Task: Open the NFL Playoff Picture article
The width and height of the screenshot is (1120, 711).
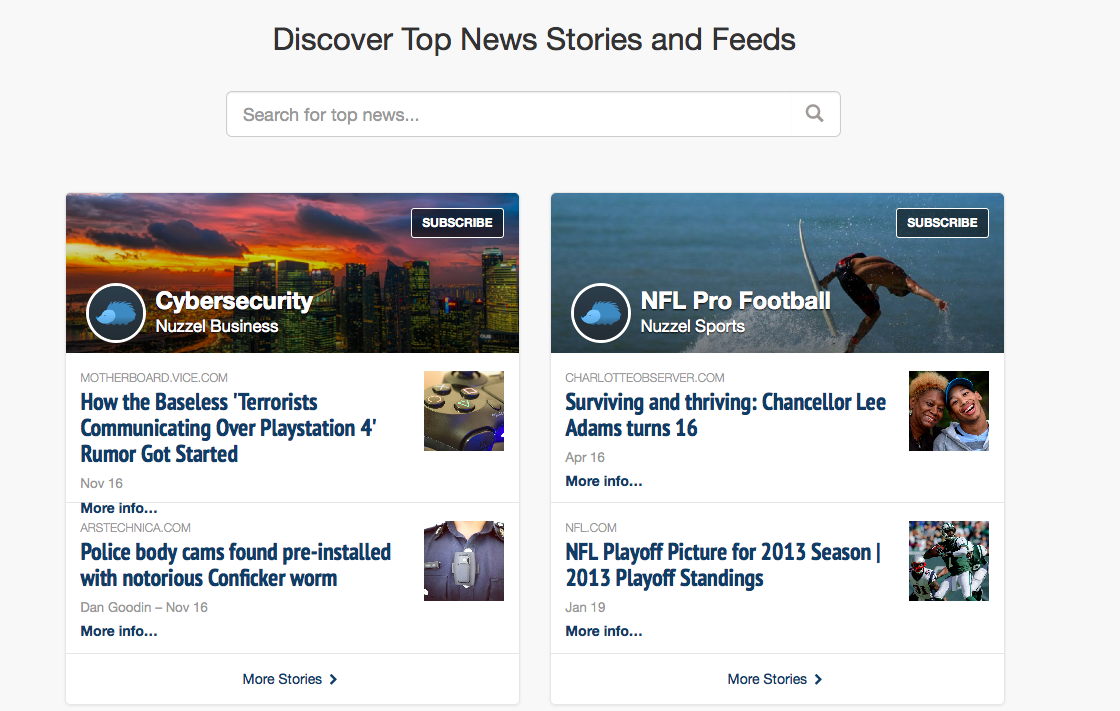Action: tap(722, 564)
